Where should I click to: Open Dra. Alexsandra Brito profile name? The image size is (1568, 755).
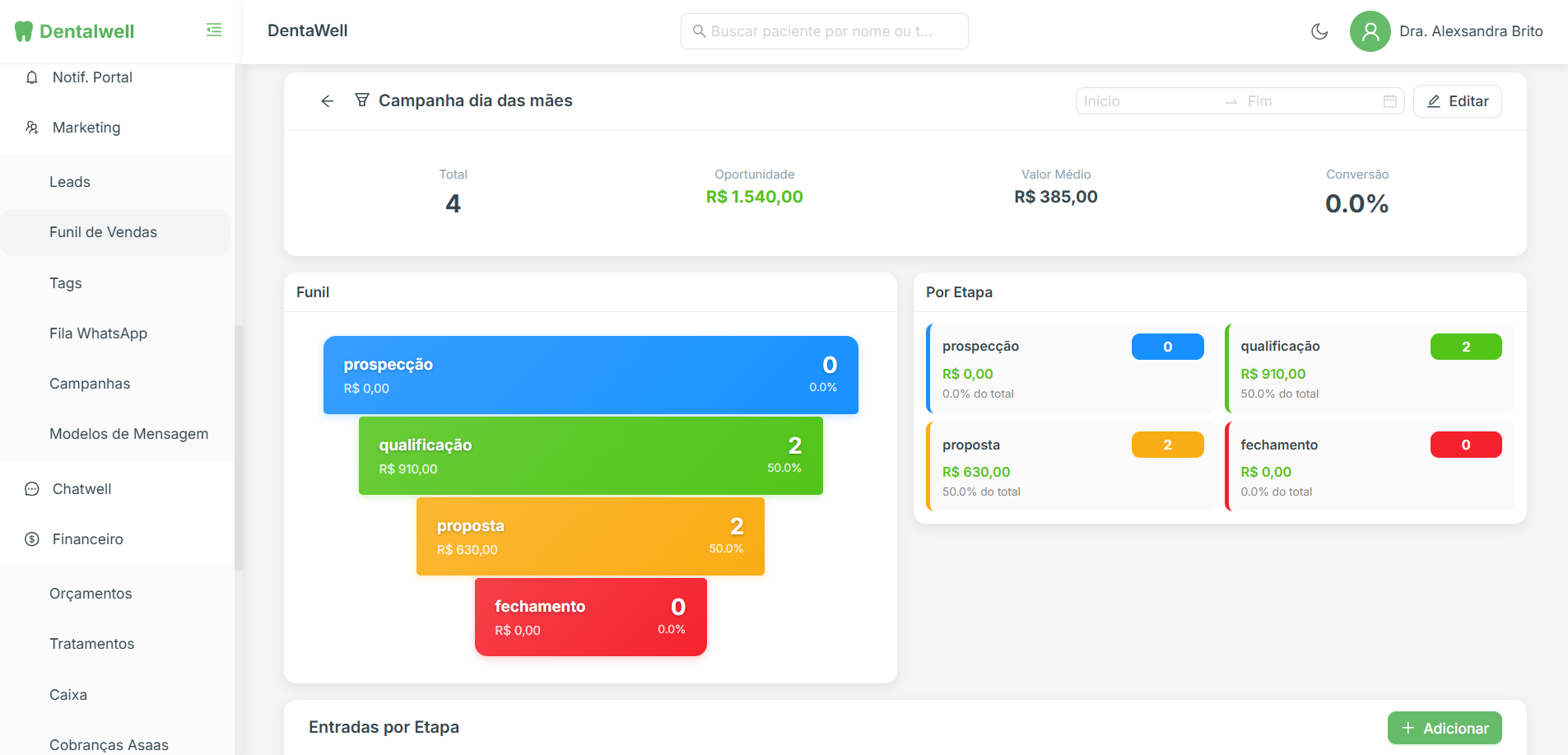tap(1471, 31)
